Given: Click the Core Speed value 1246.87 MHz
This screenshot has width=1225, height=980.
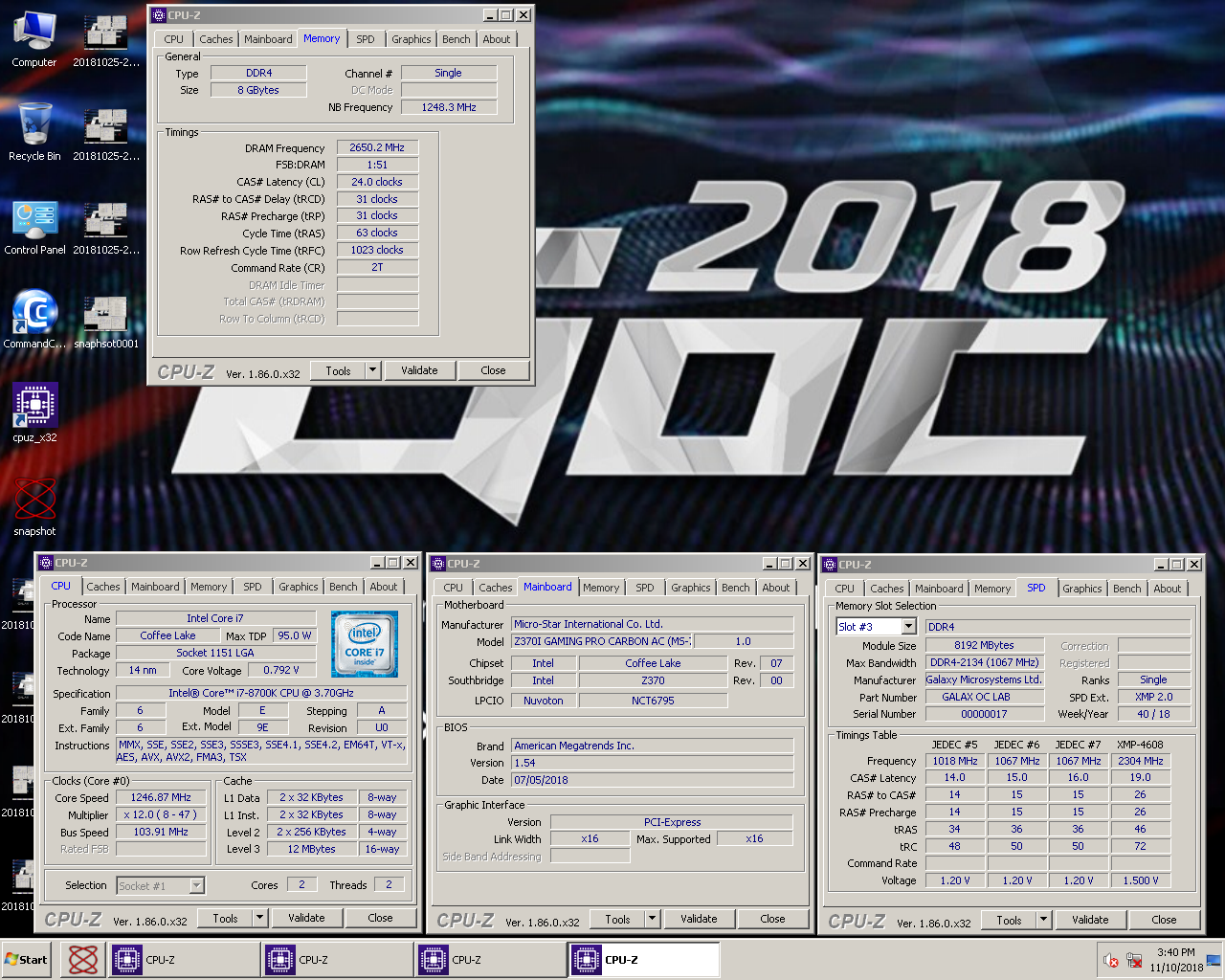Looking at the screenshot, I should tap(161, 797).
